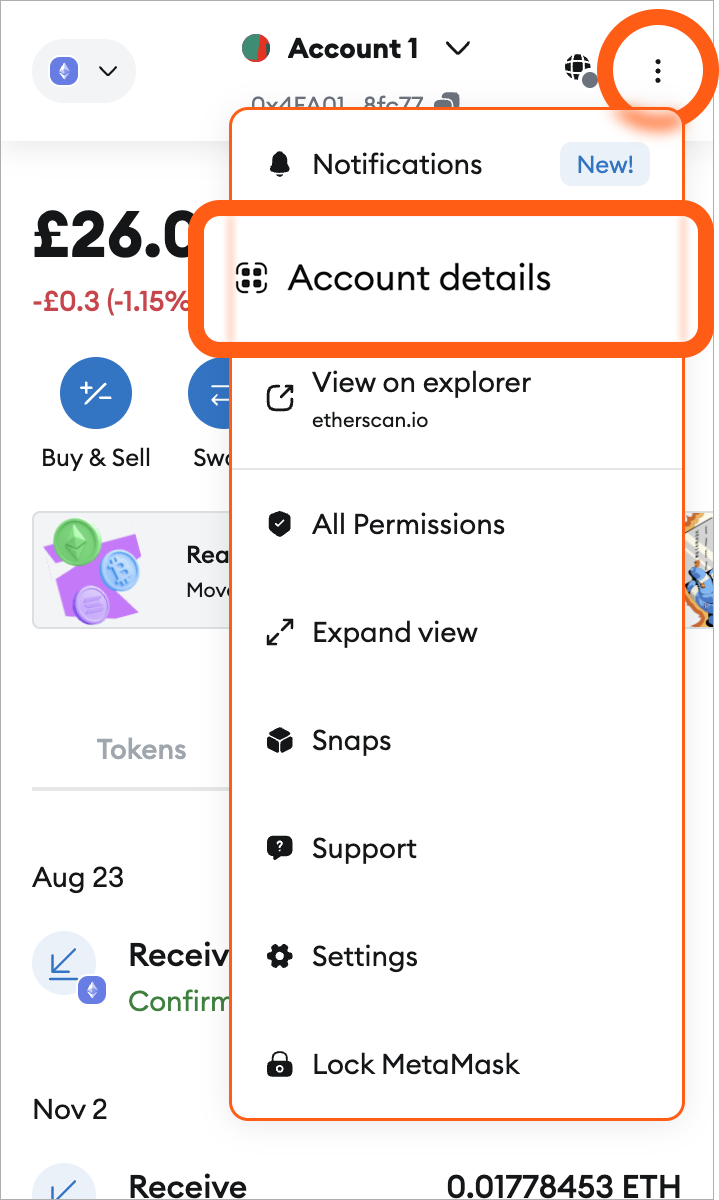The image size is (719, 1200).
Task: Click the Settings gear icon
Action: 280,957
